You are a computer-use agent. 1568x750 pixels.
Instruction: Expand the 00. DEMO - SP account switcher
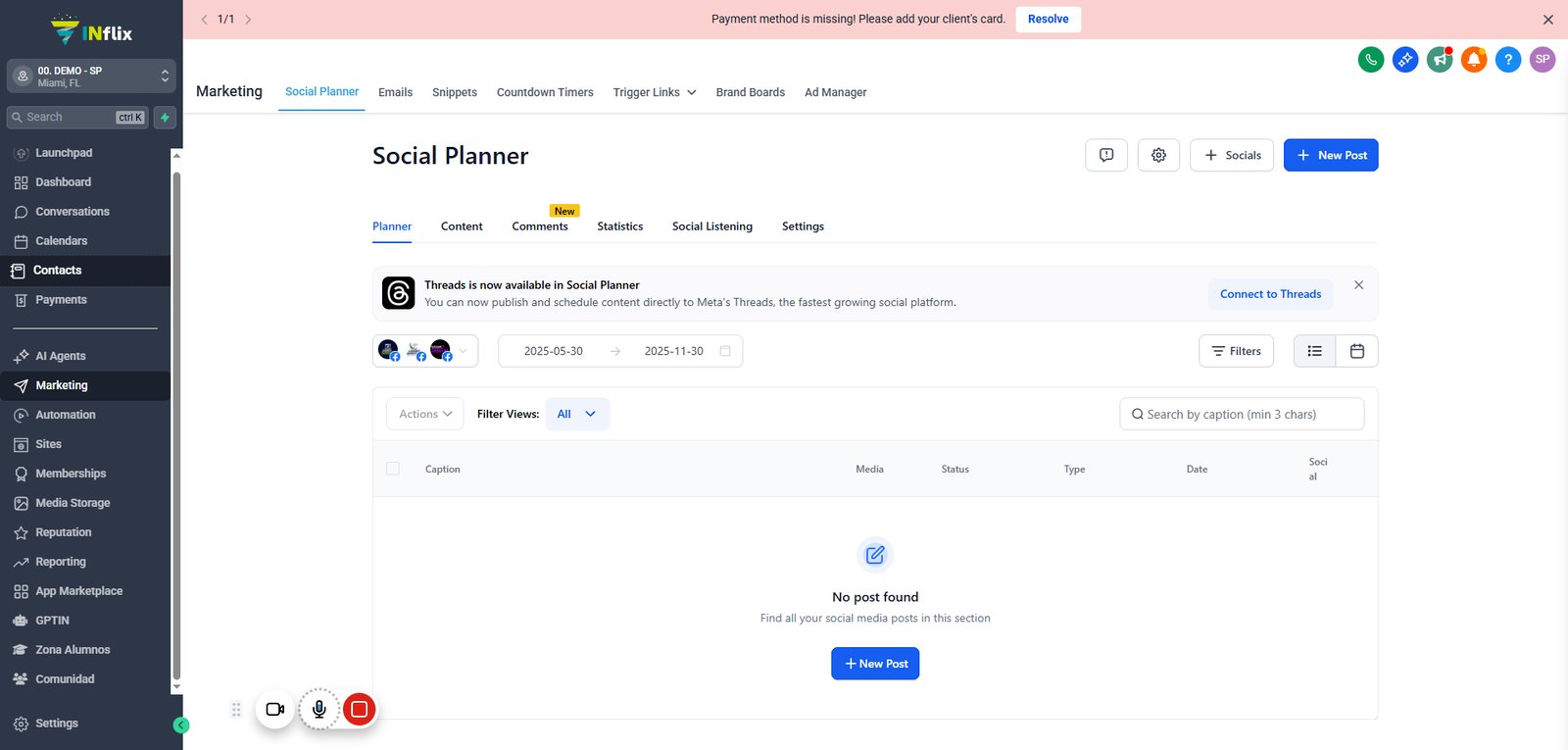tap(91, 76)
